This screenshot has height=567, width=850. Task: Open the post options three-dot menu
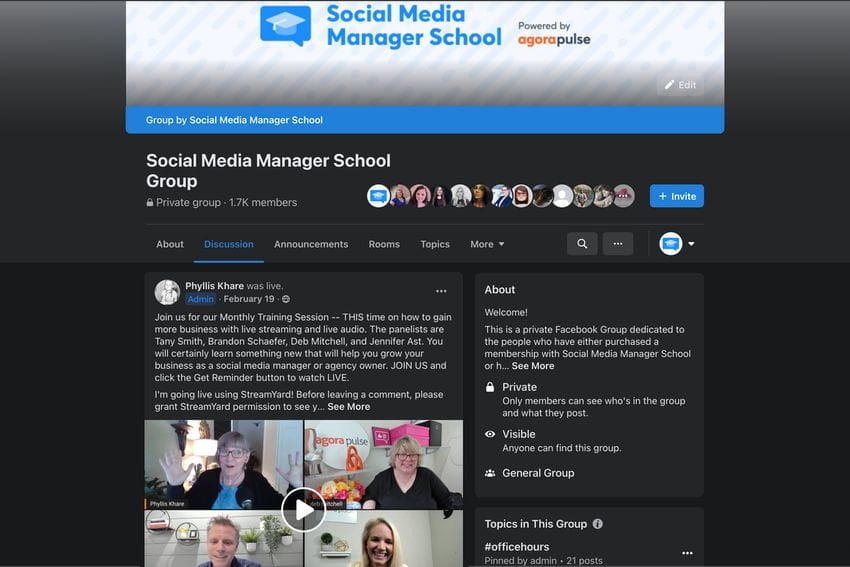[x=441, y=291]
